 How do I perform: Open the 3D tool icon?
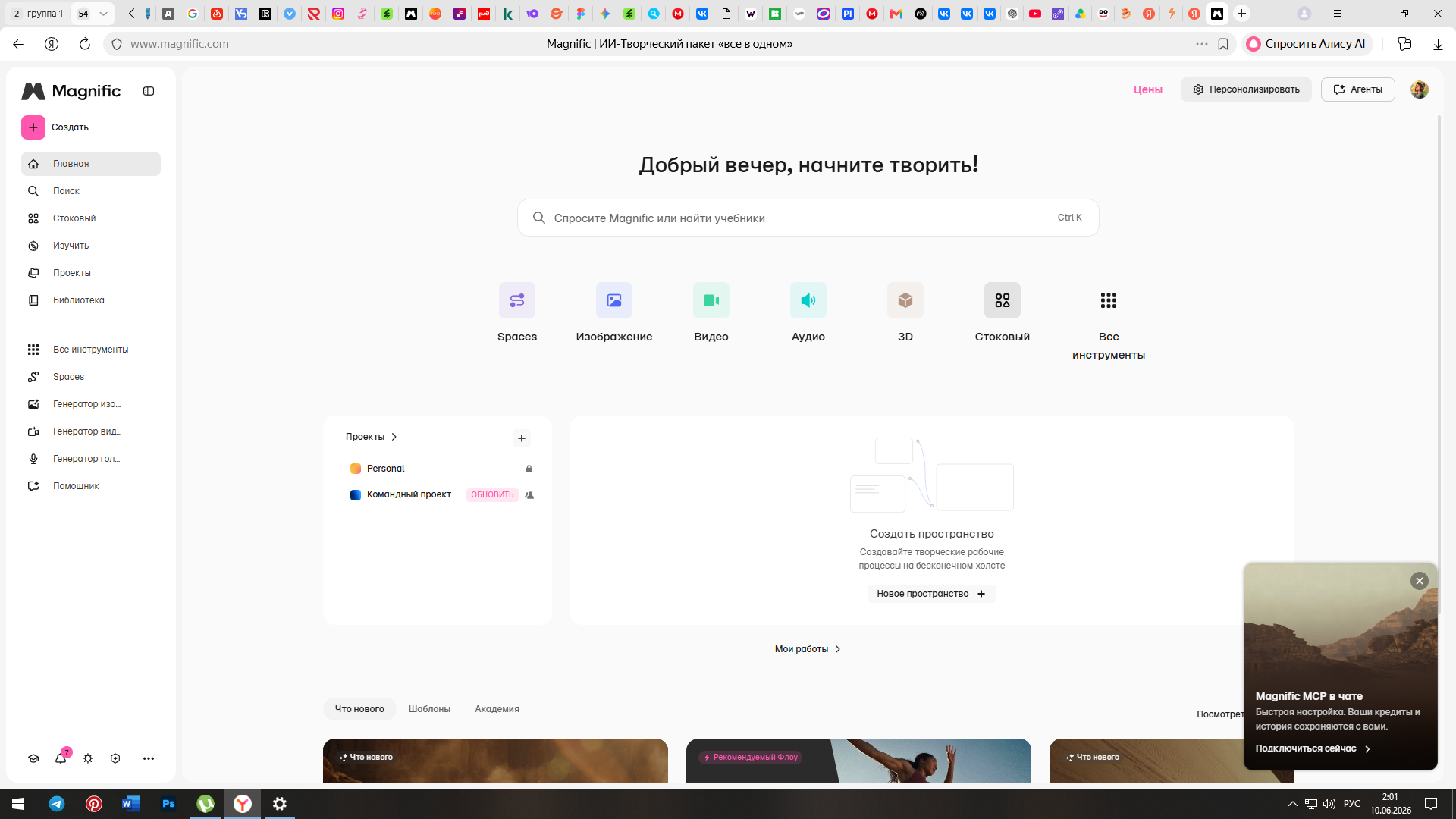click(905, 300)
